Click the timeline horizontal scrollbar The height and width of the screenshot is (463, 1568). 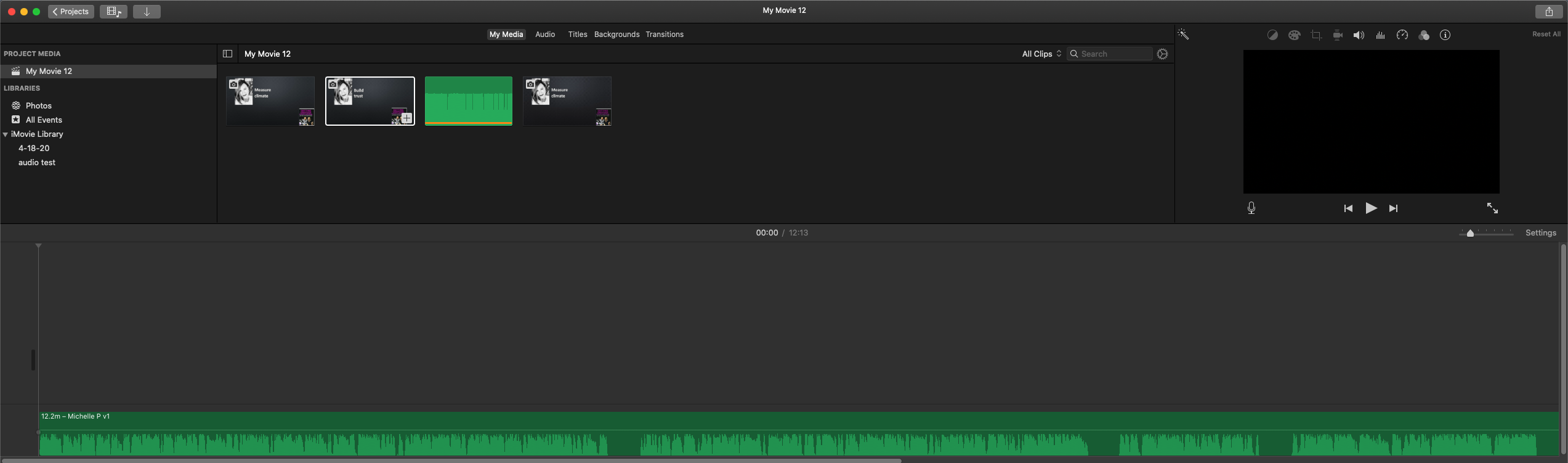coord(451,460)
